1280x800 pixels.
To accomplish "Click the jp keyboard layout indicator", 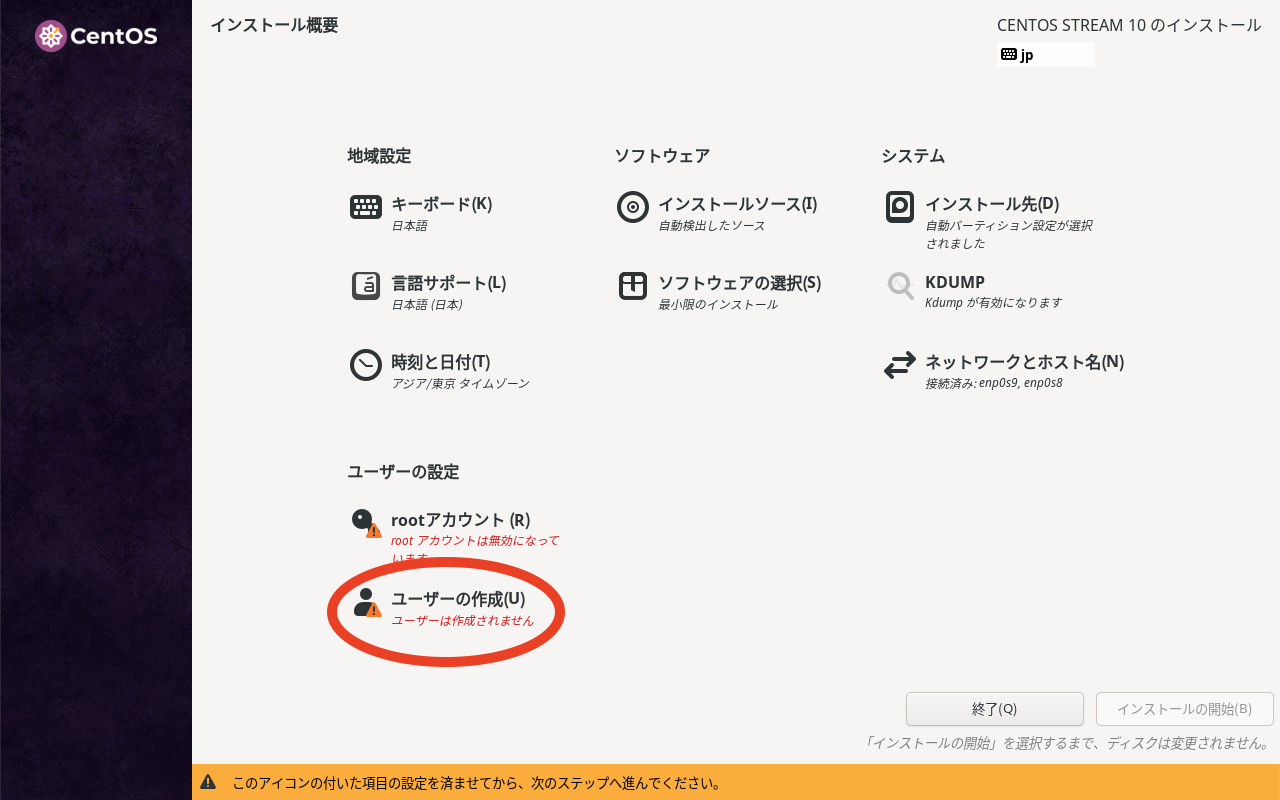I will (x=1046, y=55).
